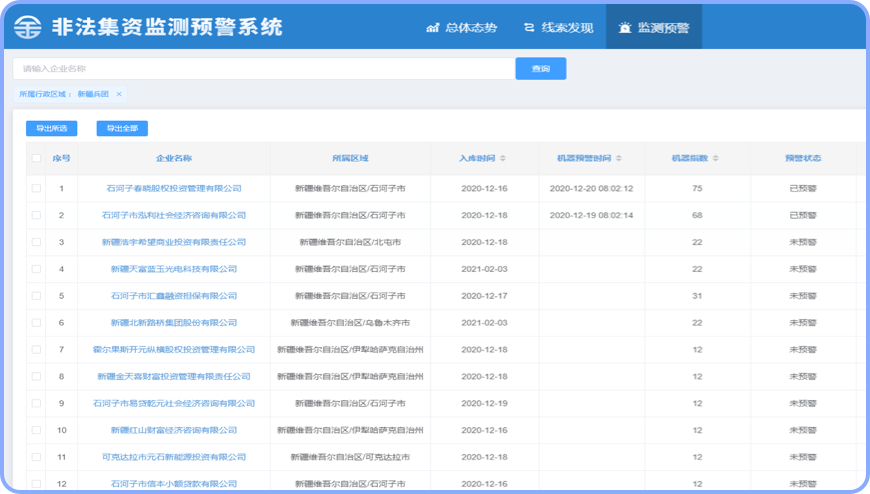Tick the checkbox for row 8

point(37,376)
